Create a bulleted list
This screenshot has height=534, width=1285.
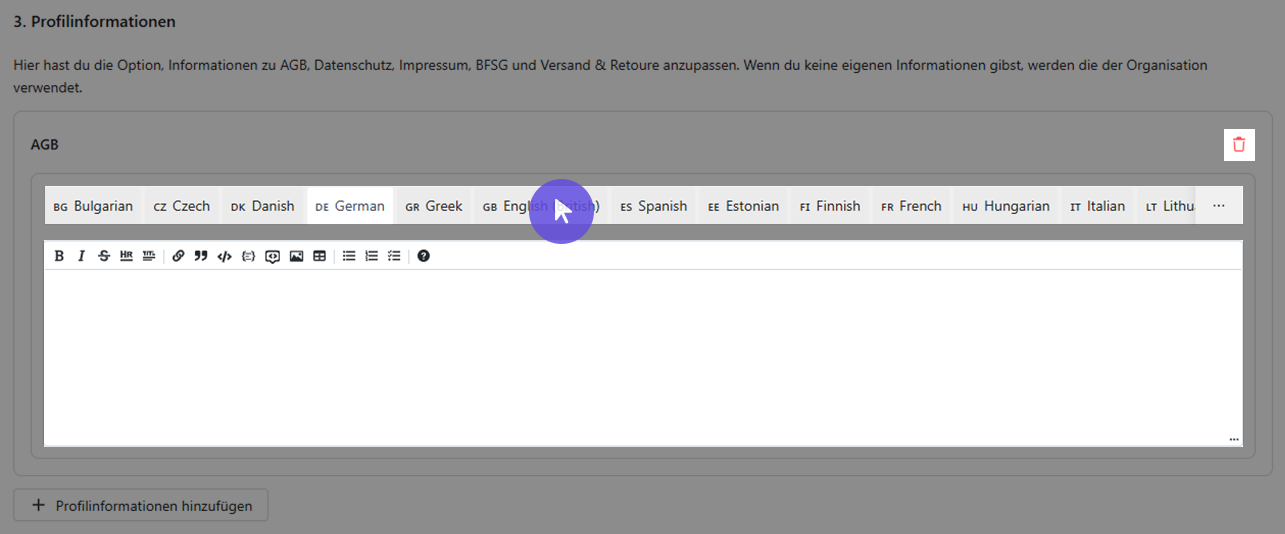pos(349,256)
